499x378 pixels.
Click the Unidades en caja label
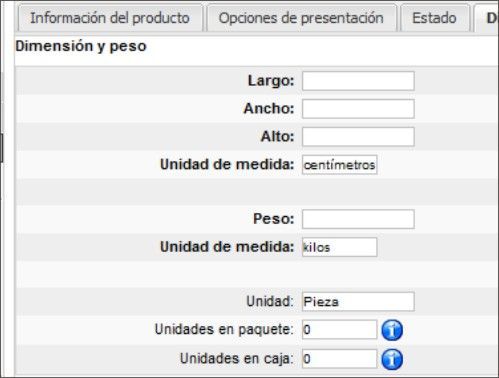point(237,359)
